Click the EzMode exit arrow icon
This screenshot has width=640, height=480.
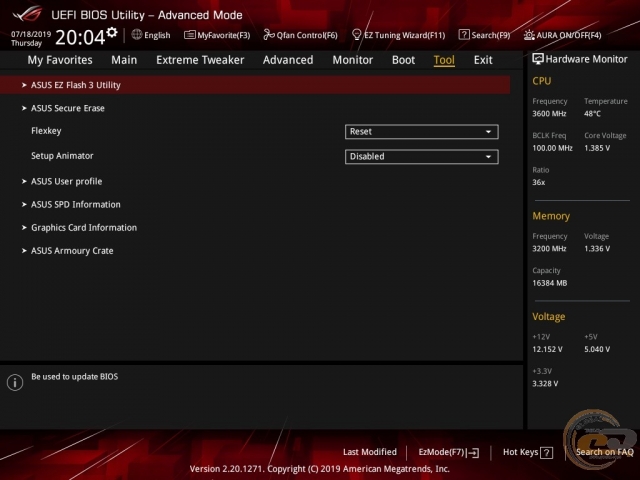point(473,453)
